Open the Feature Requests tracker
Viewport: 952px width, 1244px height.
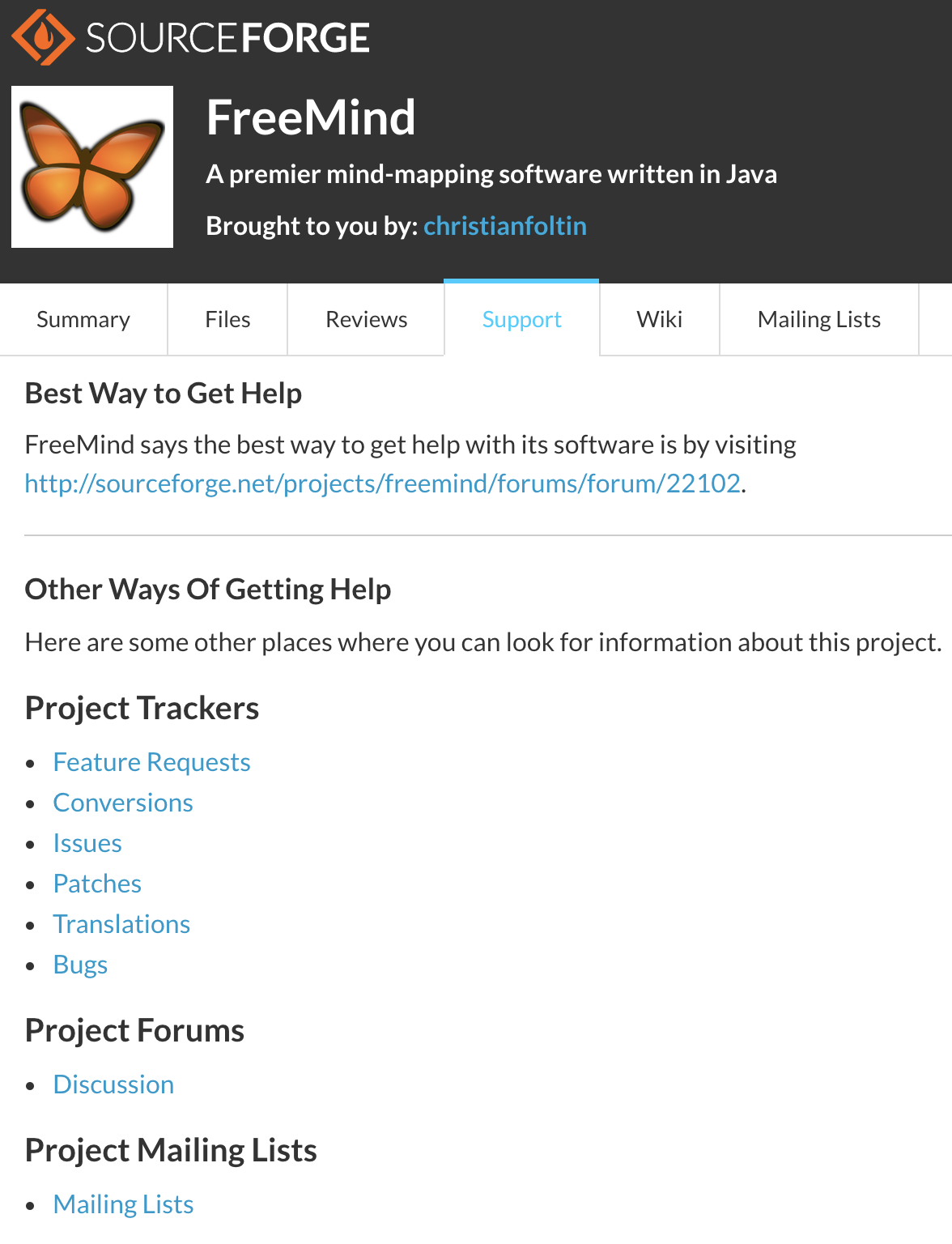coord(151,762)
